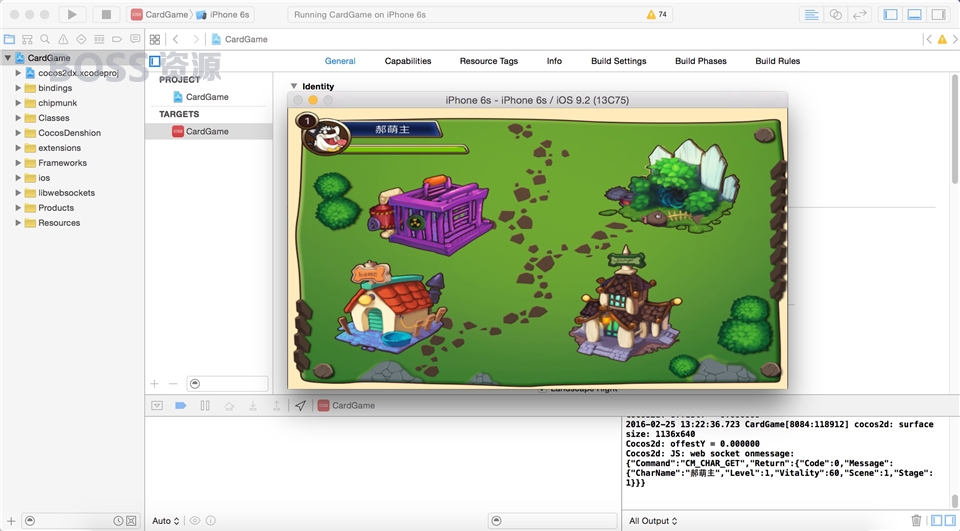Open the Resource Tags tab
Image resolution: width=960 pixels, height=531 pixels.
coord(489,61)
